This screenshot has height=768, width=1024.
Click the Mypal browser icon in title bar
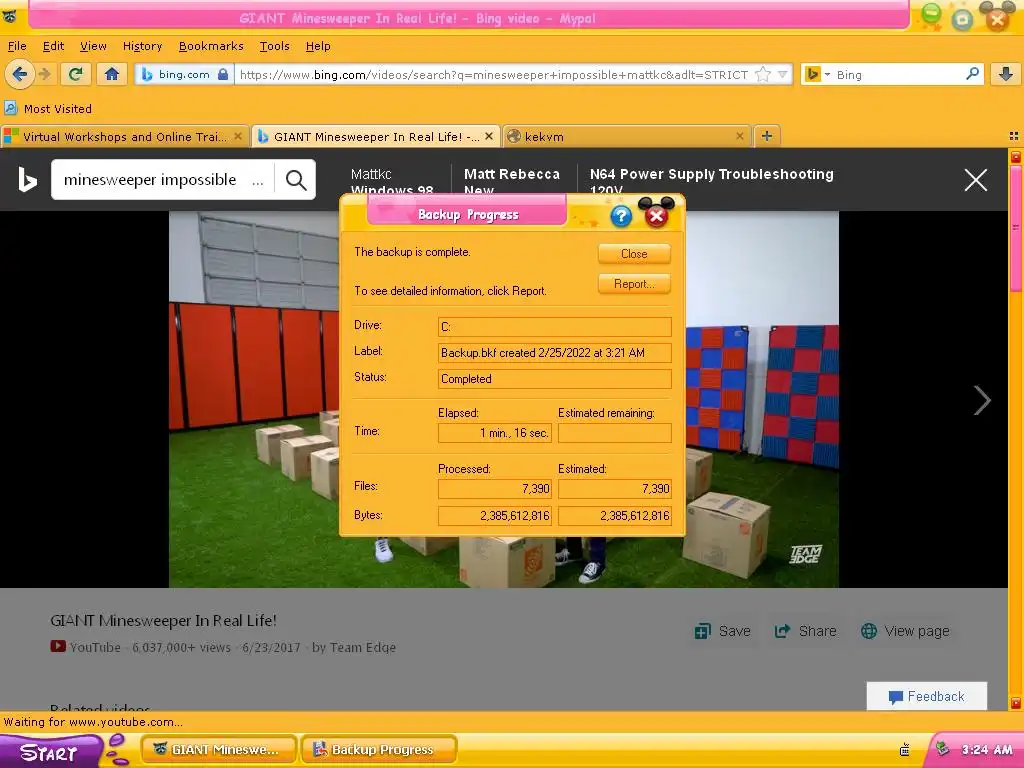click(9, 16)
